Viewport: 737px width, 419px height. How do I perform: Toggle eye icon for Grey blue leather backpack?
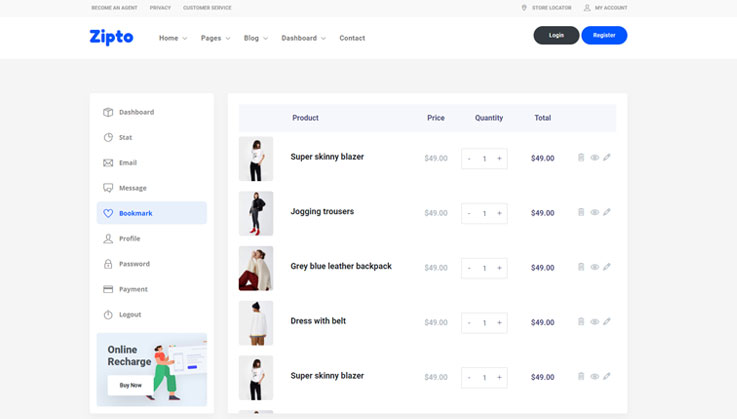594,267
